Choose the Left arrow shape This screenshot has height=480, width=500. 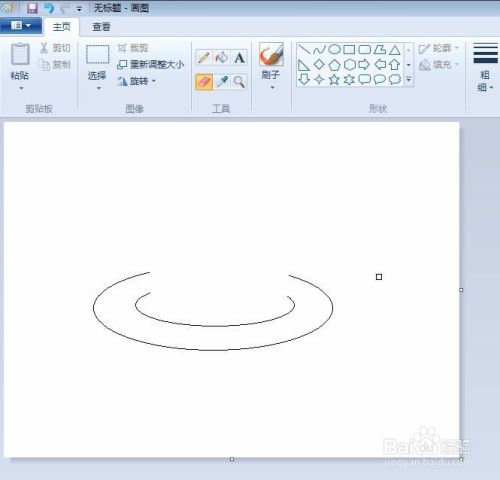(x=380, y=65)
